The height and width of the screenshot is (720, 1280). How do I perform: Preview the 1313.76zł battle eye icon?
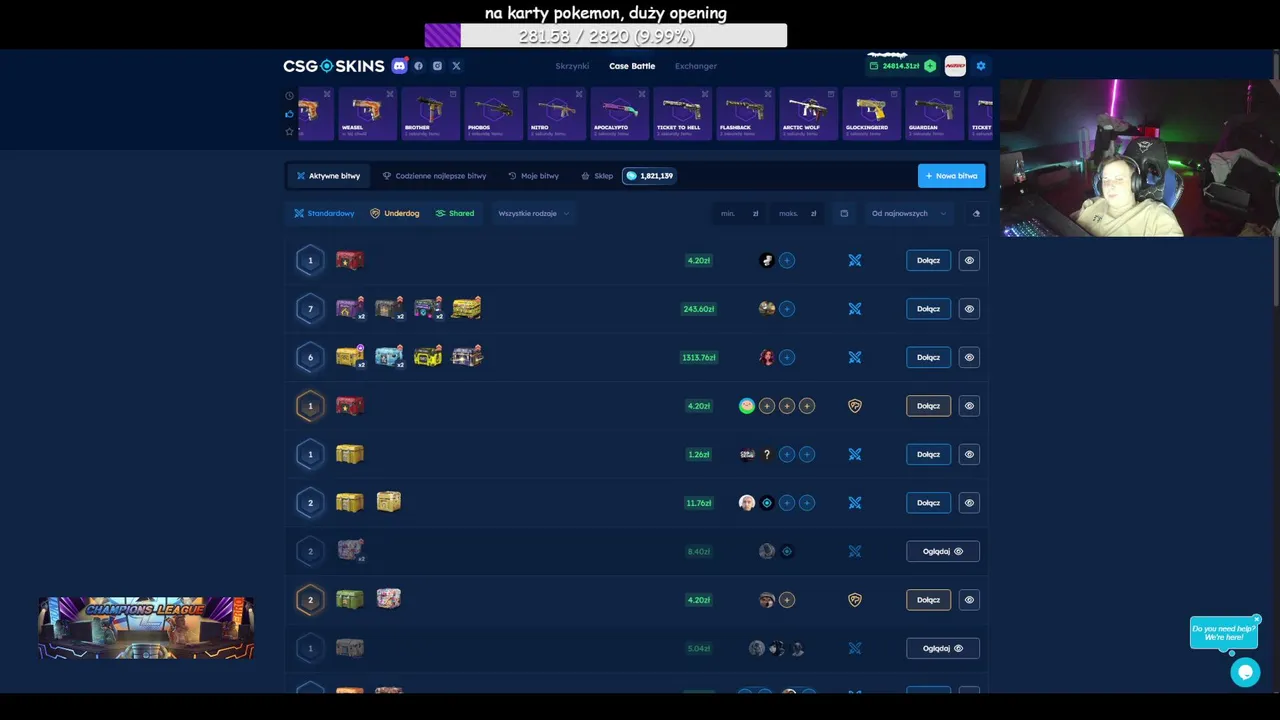click(969, 357)
